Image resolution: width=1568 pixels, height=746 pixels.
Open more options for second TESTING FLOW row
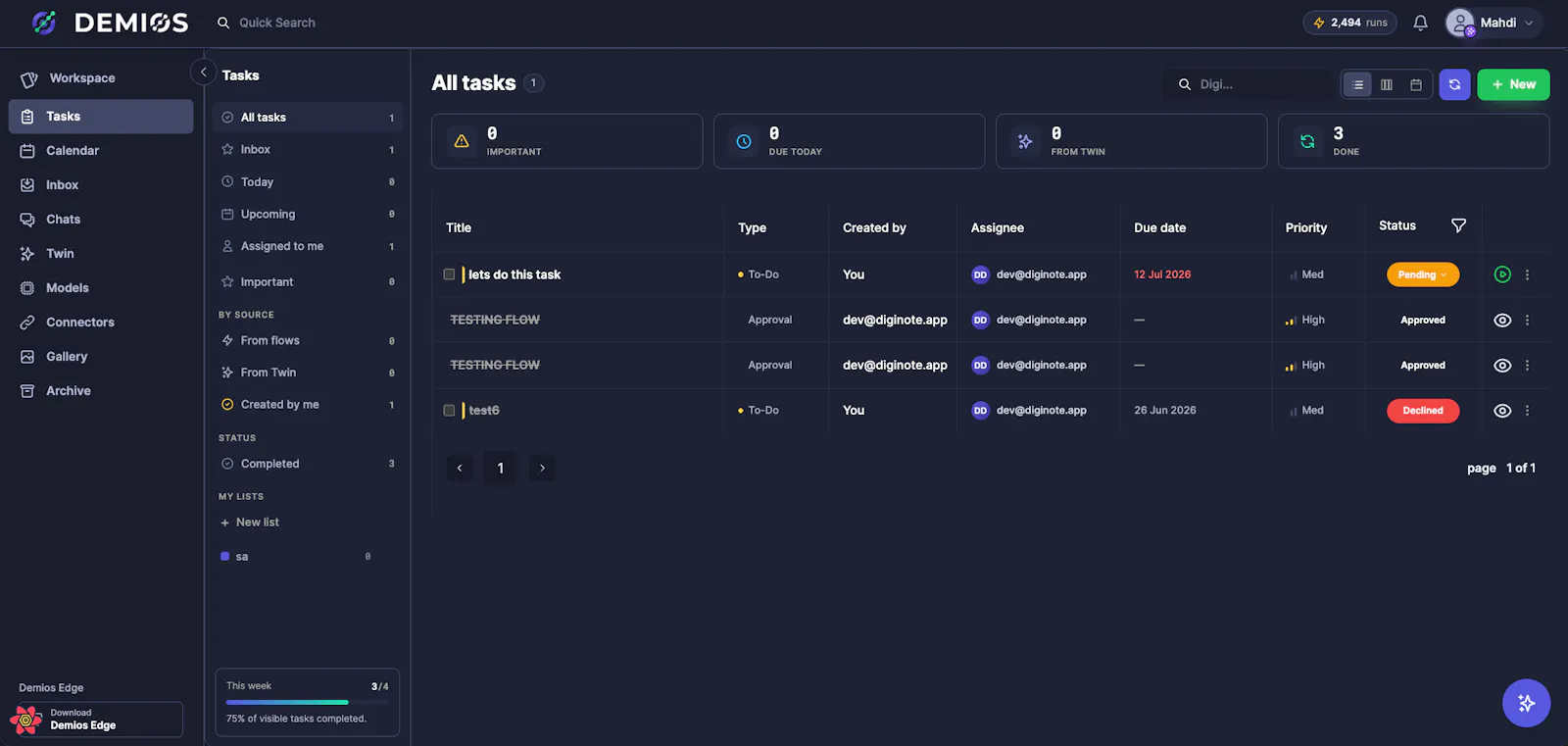pyautogui.click(x=1527, y=365)
